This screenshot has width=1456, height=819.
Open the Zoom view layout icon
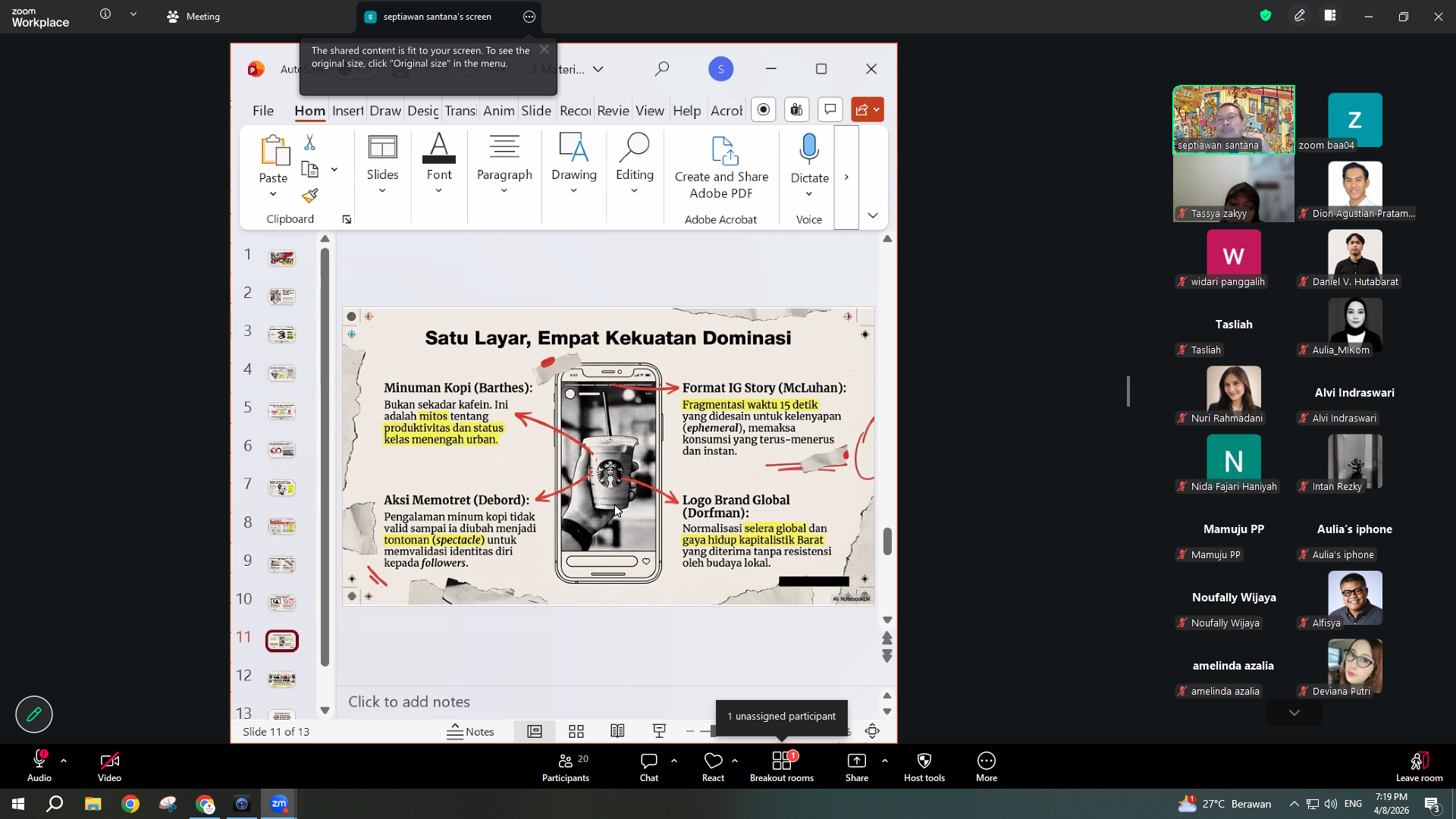click(1330, 15)
